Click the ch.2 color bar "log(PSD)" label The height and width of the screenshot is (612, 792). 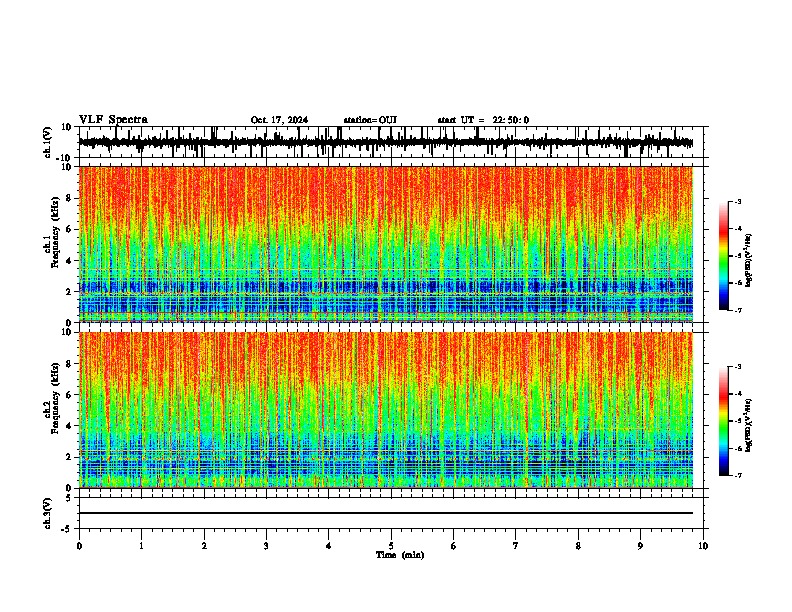(x=748, y=425)
